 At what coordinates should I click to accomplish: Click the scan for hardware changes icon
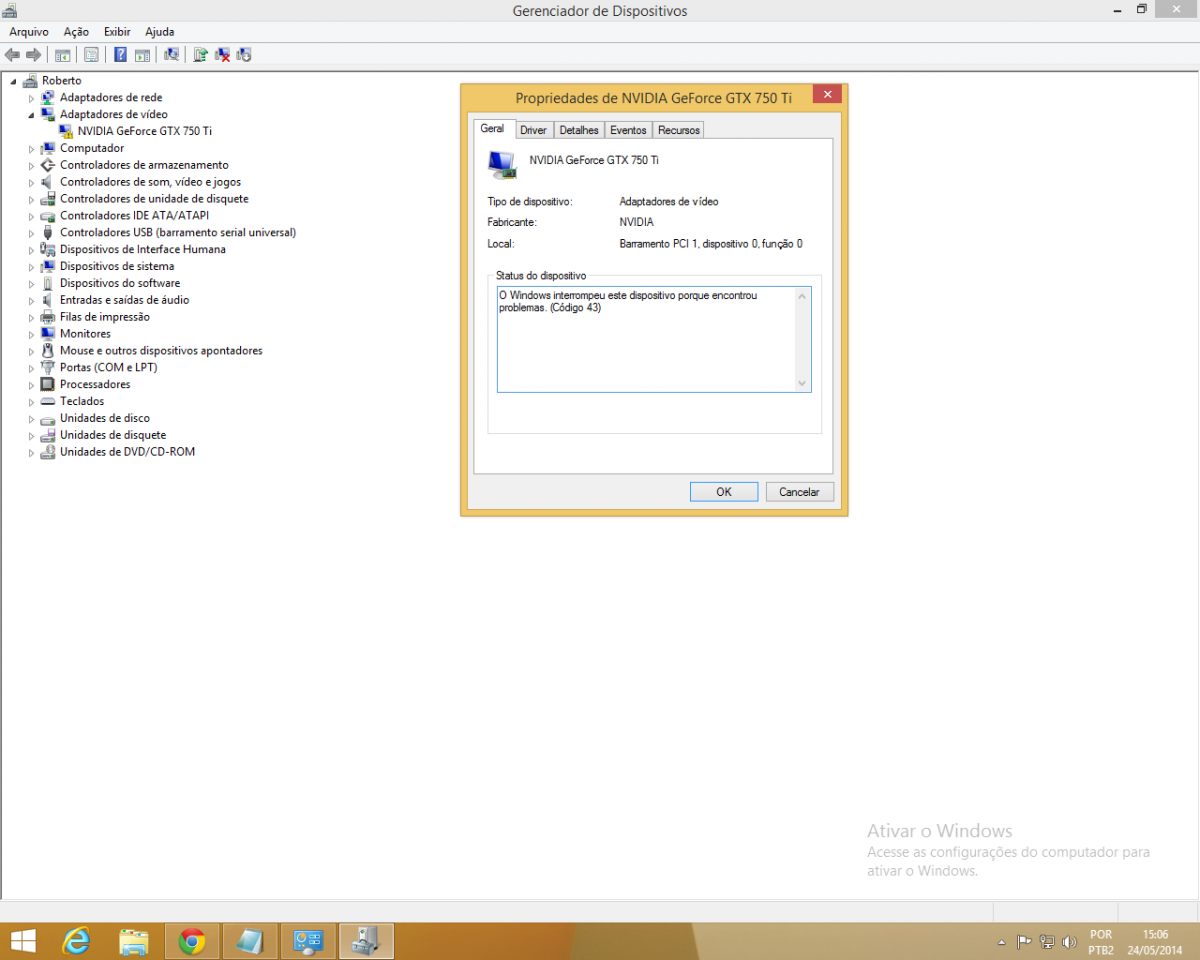coord(171,55)
